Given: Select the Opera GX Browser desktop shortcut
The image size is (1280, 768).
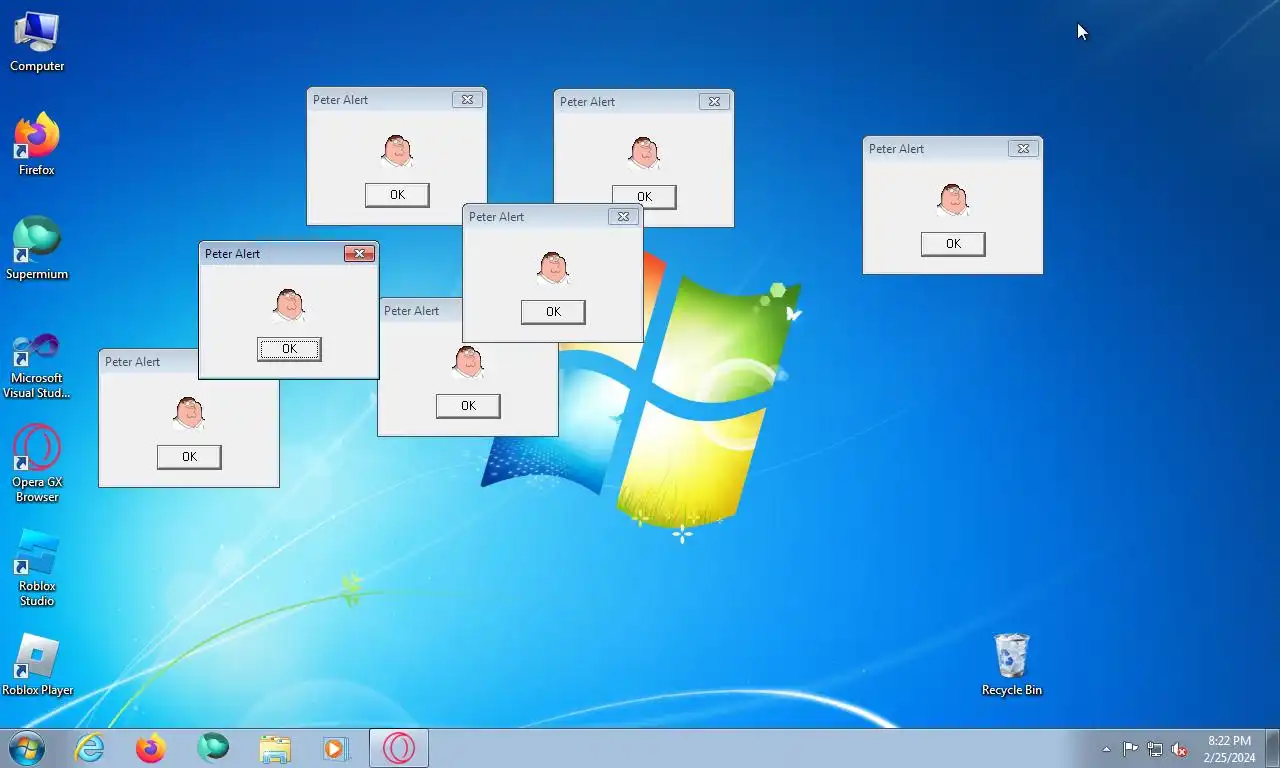Looking at the screenshot, I should (37, 464).
